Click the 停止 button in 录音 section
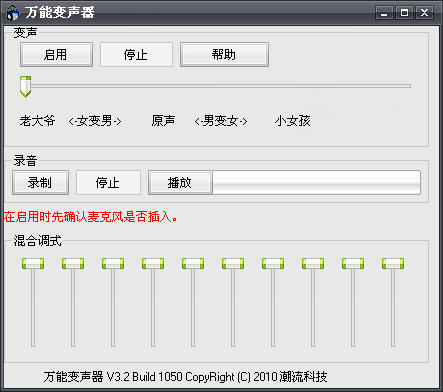This screenshot has height=392, width=443. click(x=108, y=182)
